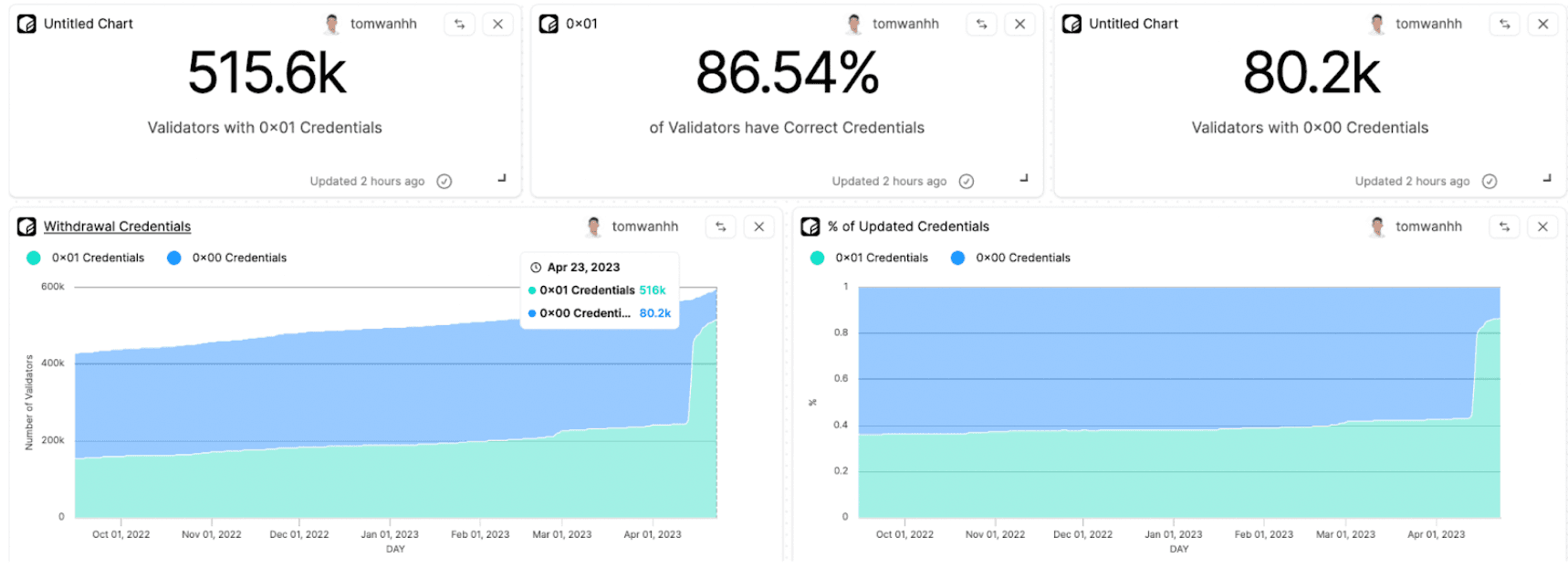This screenshot has height=579, width=1568.
Task: Click the updated checkmark icon on 86.54% card
Action: [967, 182]
